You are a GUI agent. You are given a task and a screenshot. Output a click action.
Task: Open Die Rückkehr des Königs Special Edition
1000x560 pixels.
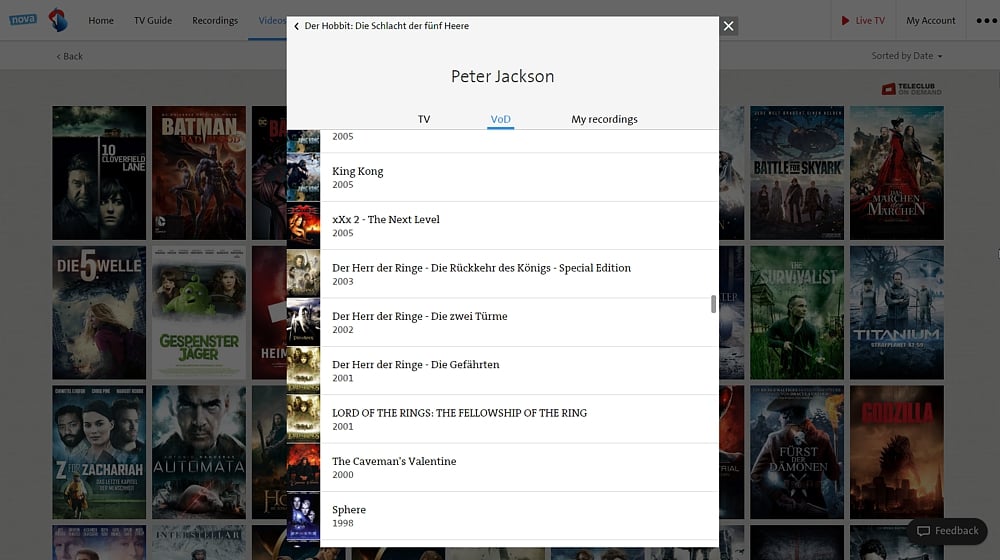(x=503, y=274)
